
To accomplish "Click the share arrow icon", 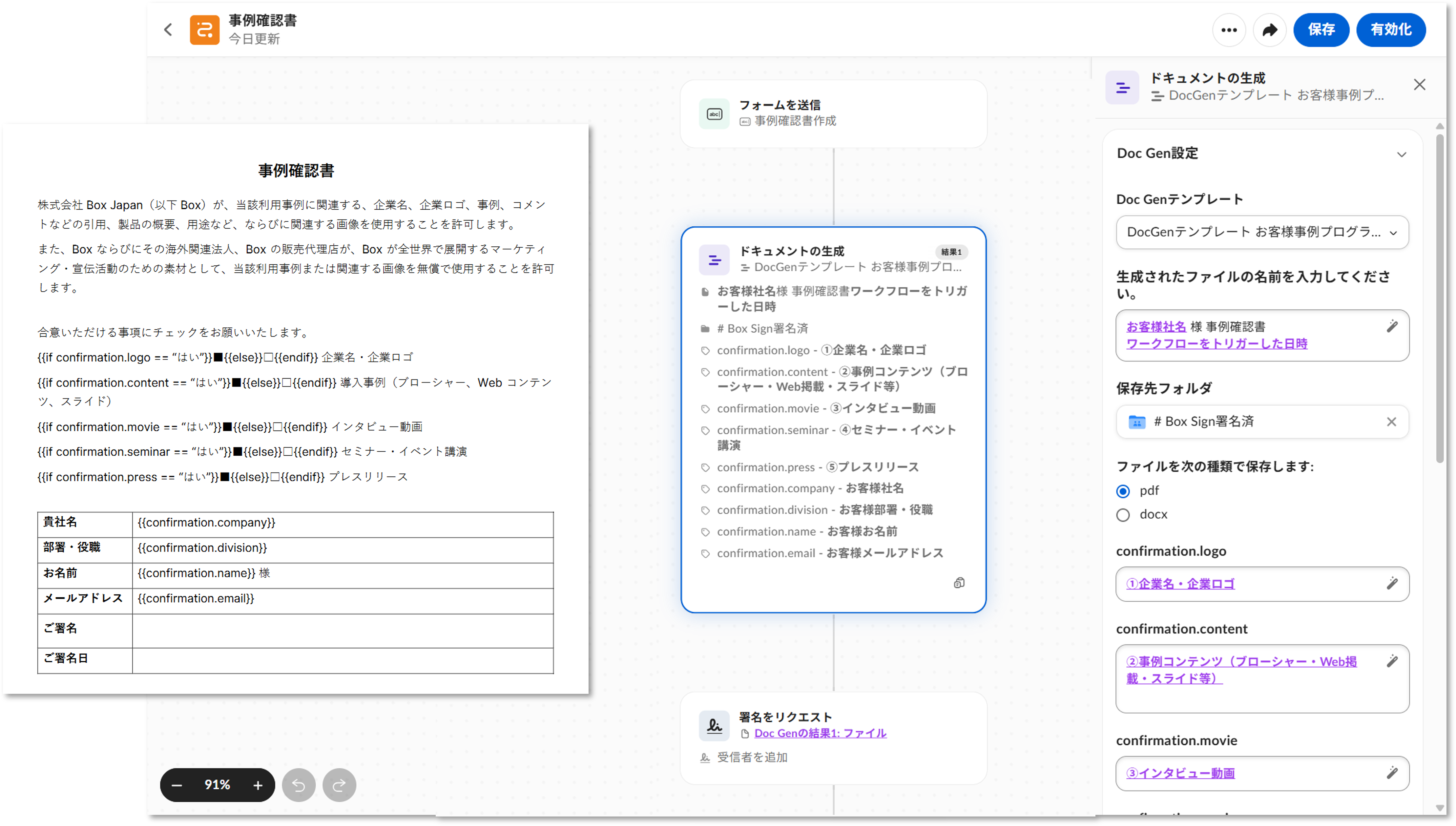I will coord(1269,30).
